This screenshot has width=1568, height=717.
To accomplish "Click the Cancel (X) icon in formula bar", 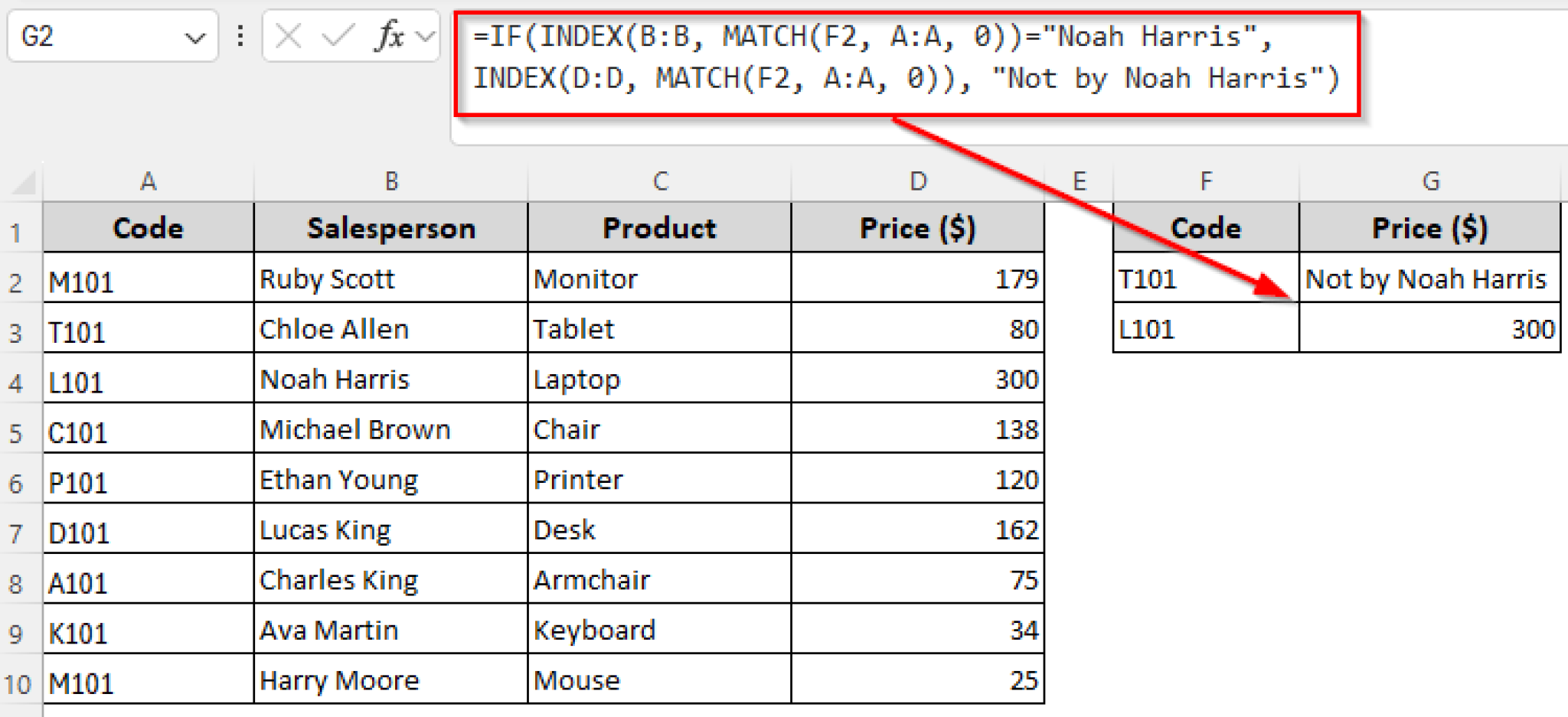I will (x=287, y=35).
